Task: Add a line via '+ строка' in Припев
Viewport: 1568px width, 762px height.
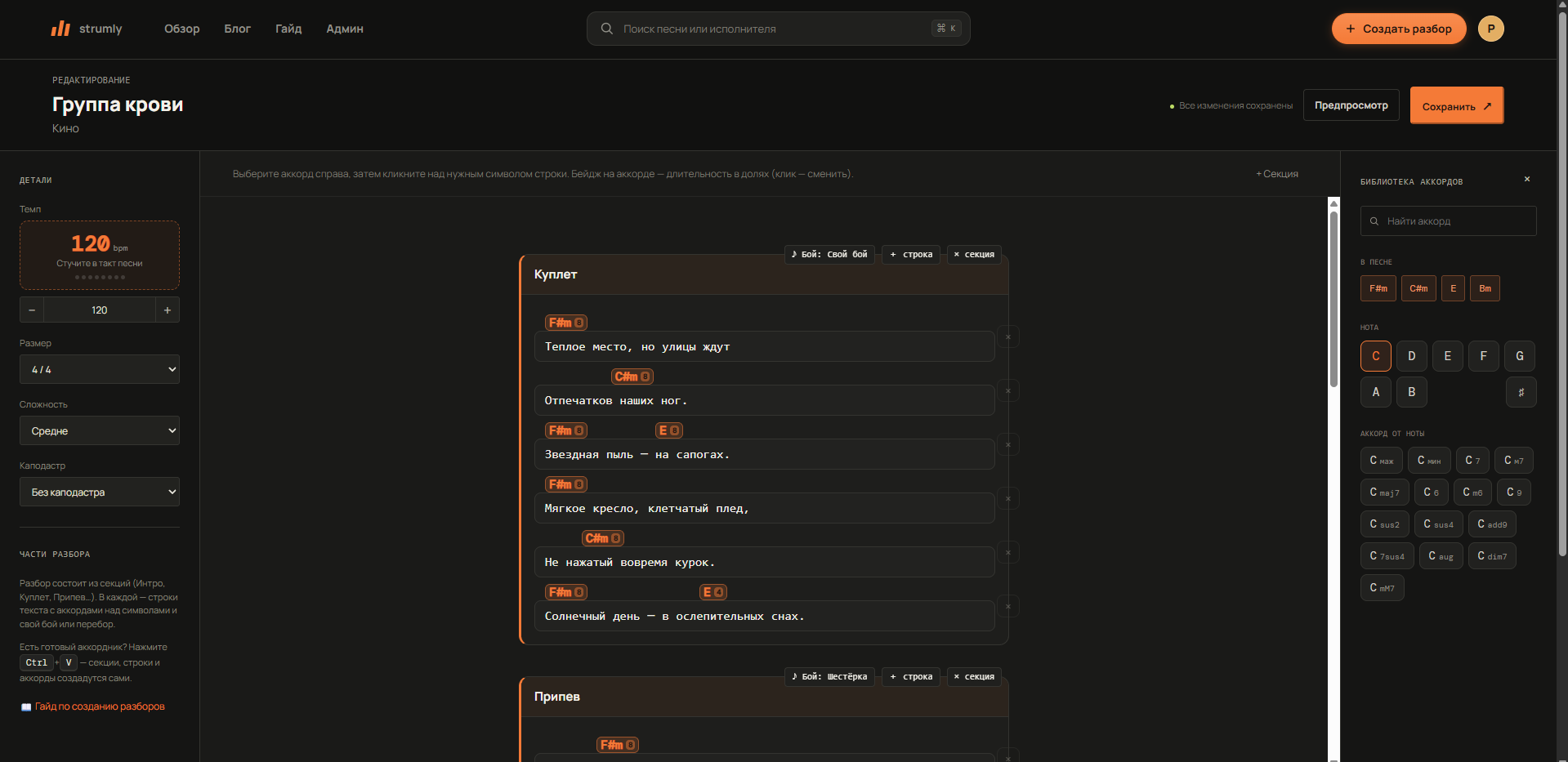Action: tap(911, 676)
